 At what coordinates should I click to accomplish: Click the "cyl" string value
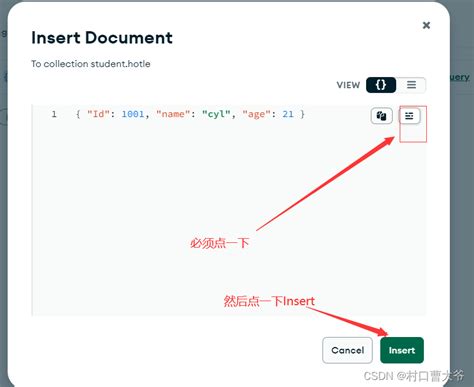tap(216, 114)
